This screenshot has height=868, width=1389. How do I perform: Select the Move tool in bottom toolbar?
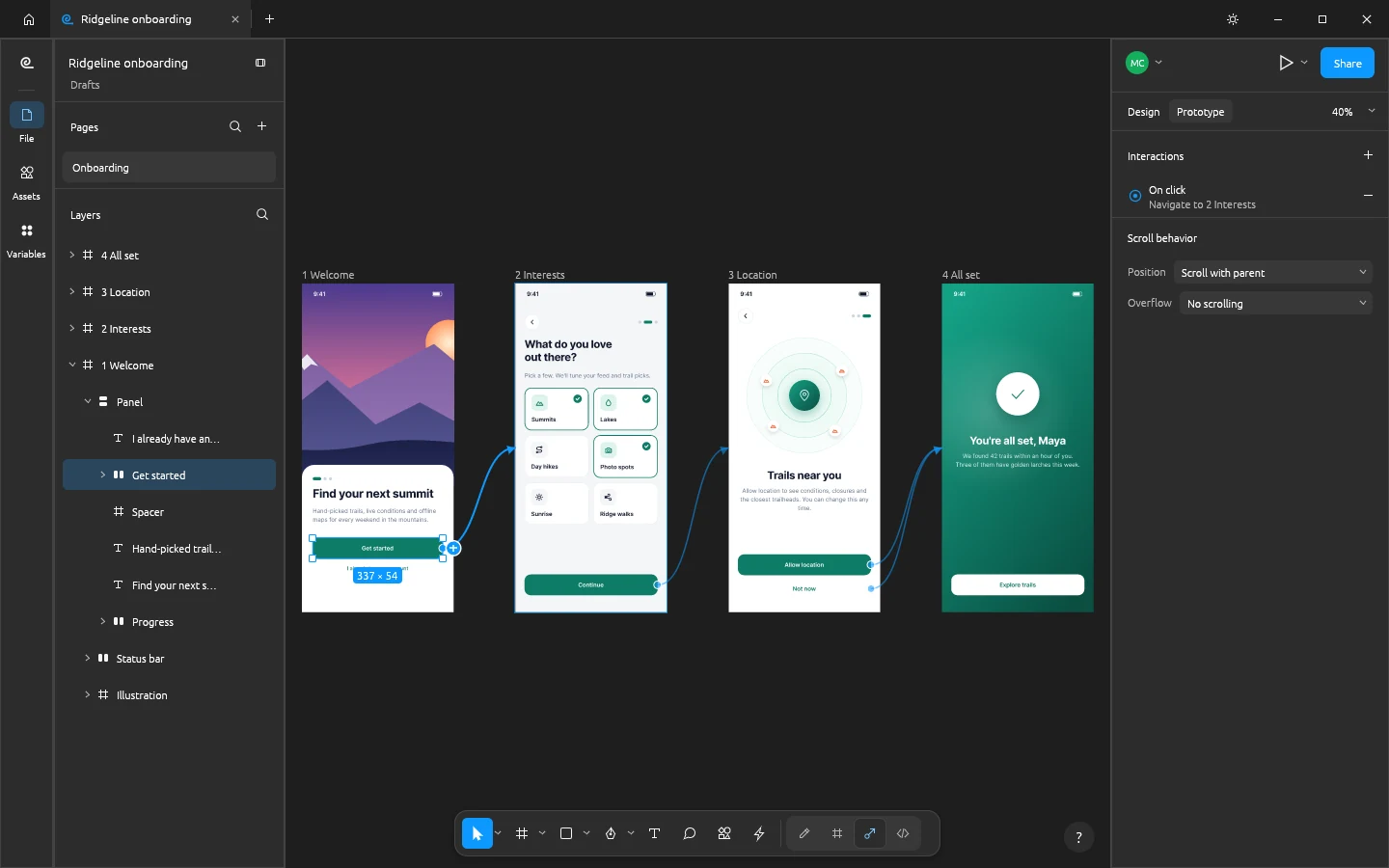tap(477, 833)
